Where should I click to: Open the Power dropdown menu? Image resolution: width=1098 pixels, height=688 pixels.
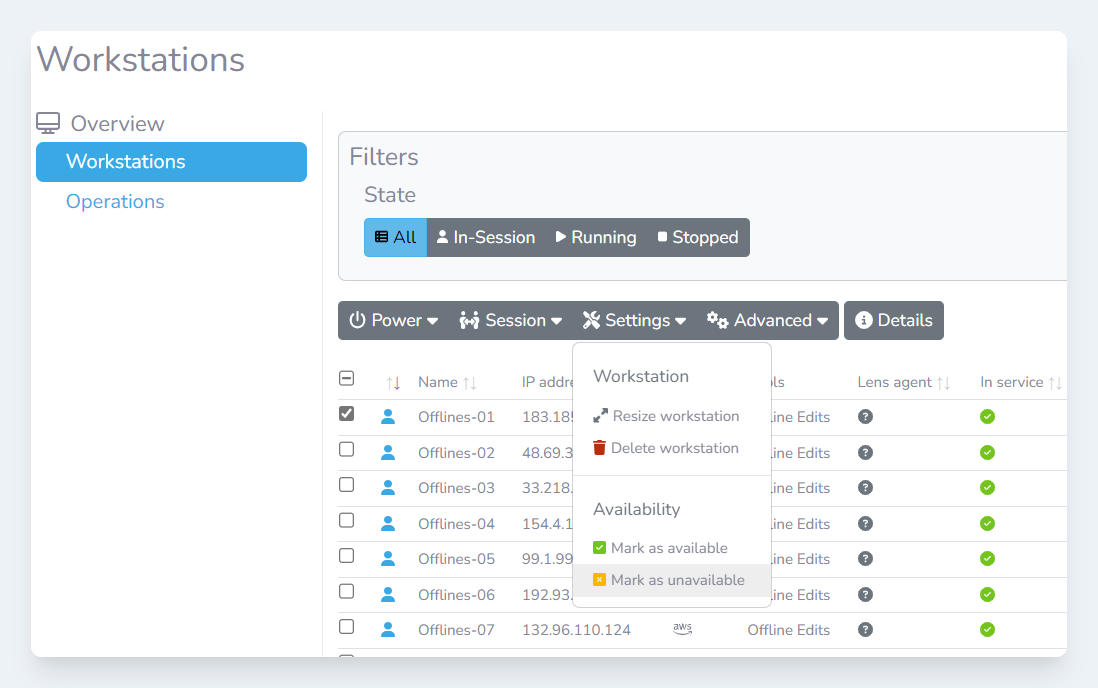click(x=394, y=320)
